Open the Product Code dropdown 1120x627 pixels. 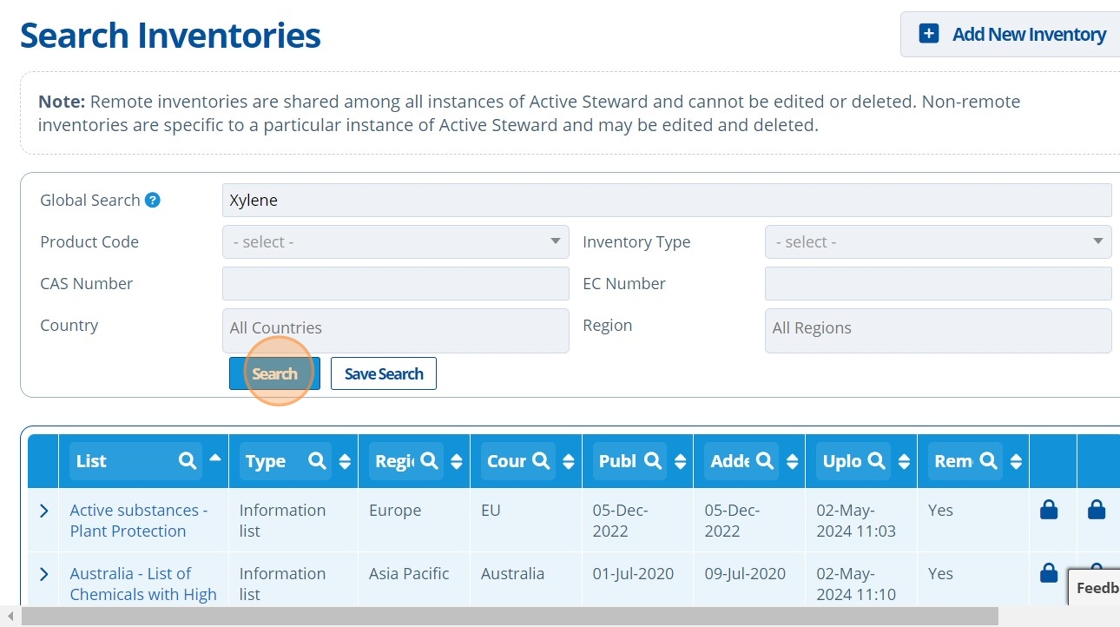point(395,242)
